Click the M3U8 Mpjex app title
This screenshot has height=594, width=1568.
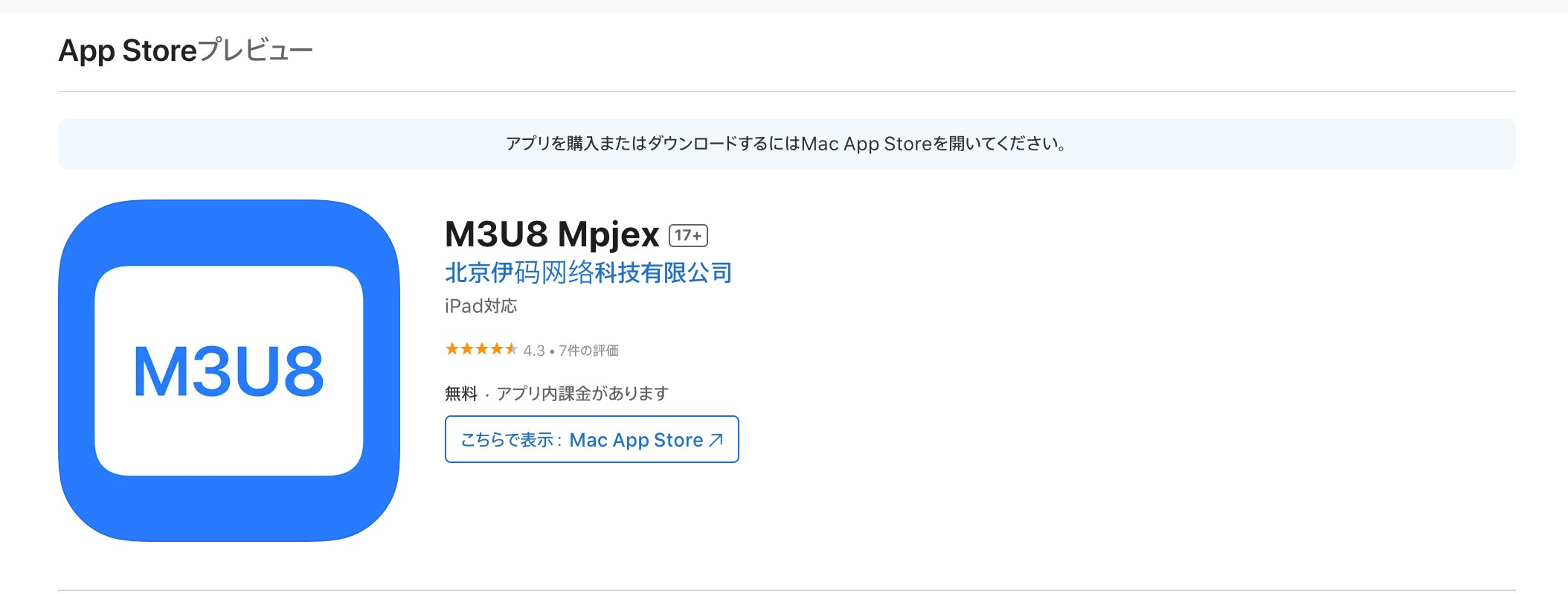pos(552,234)
